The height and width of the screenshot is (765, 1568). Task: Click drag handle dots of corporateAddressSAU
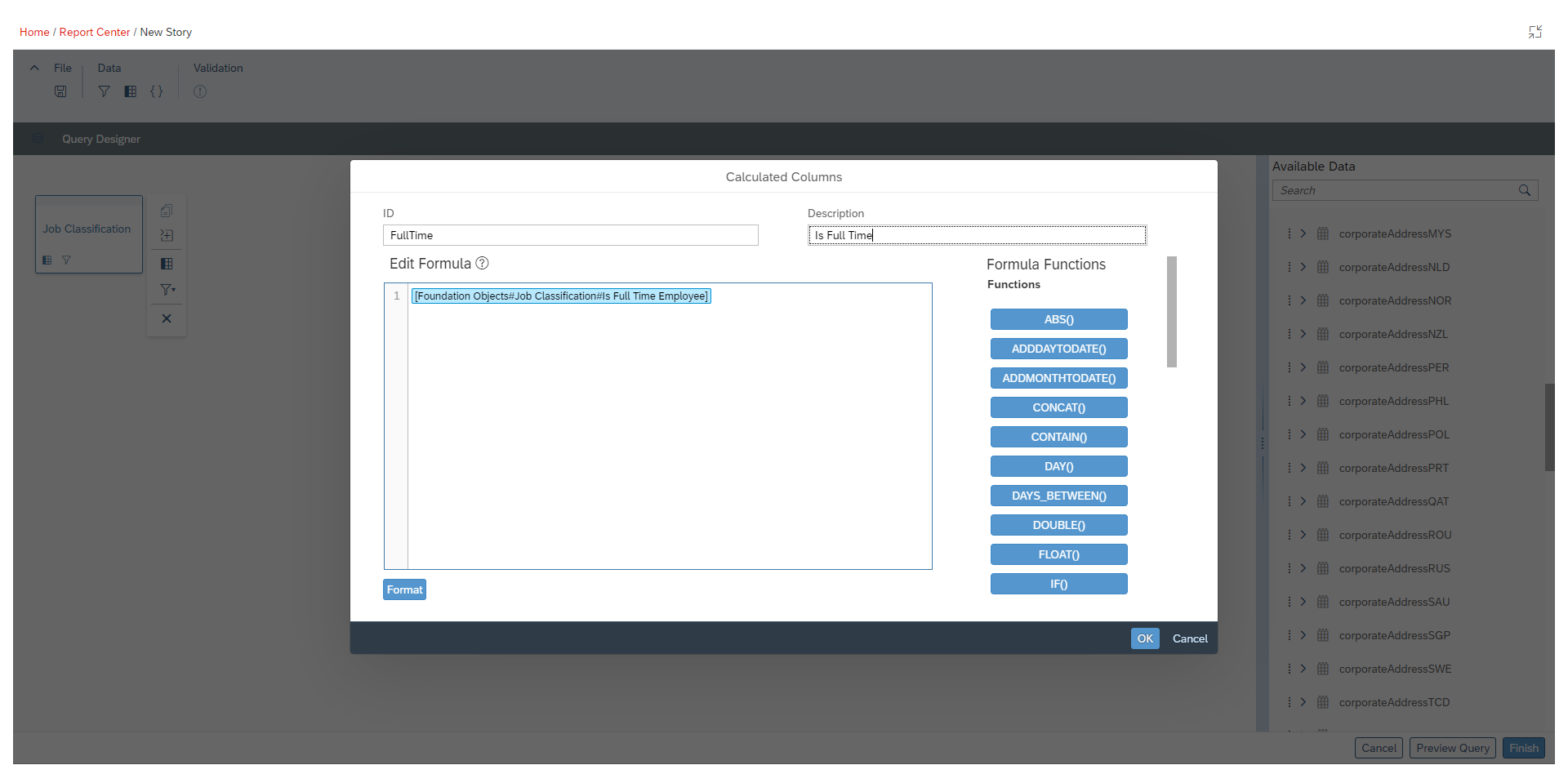1290,602
